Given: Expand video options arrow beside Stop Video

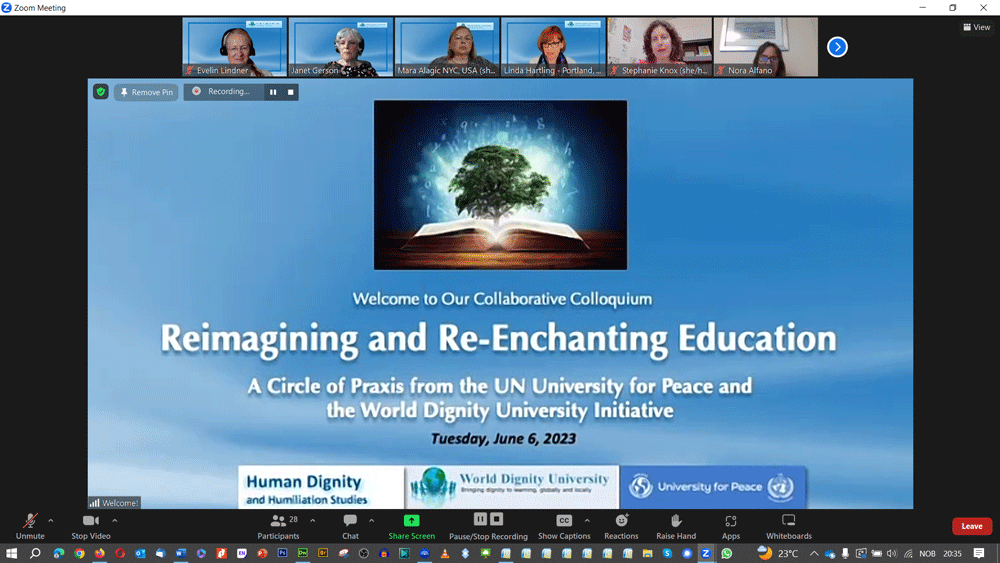Looking at the screenshot, I should (x=115, y=521).
